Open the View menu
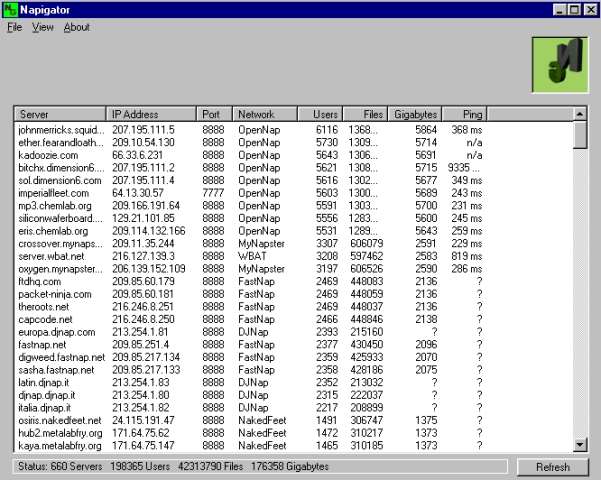601x480 pixels. coord(43,27)
